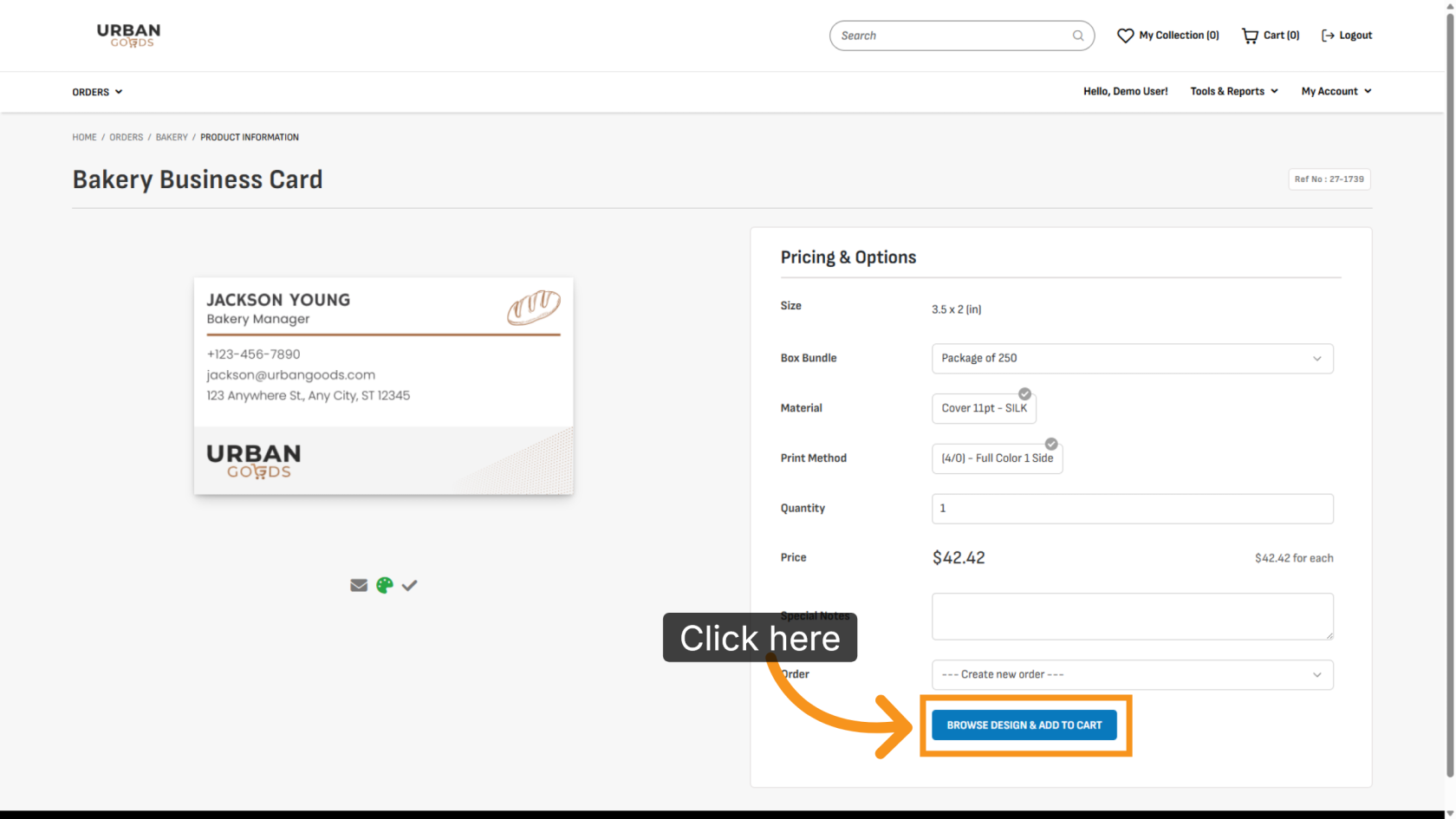1456x819 pixels.
Task: Click the Quantity input field
Action: pos(1132,509)
